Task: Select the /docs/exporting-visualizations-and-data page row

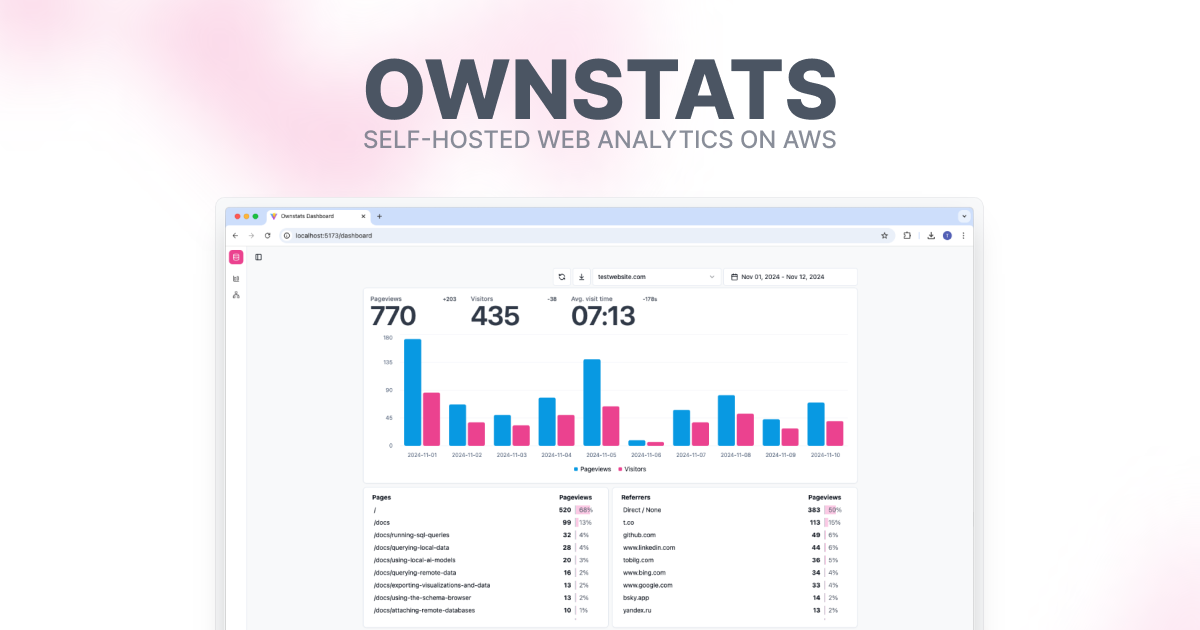Action: 482,585
